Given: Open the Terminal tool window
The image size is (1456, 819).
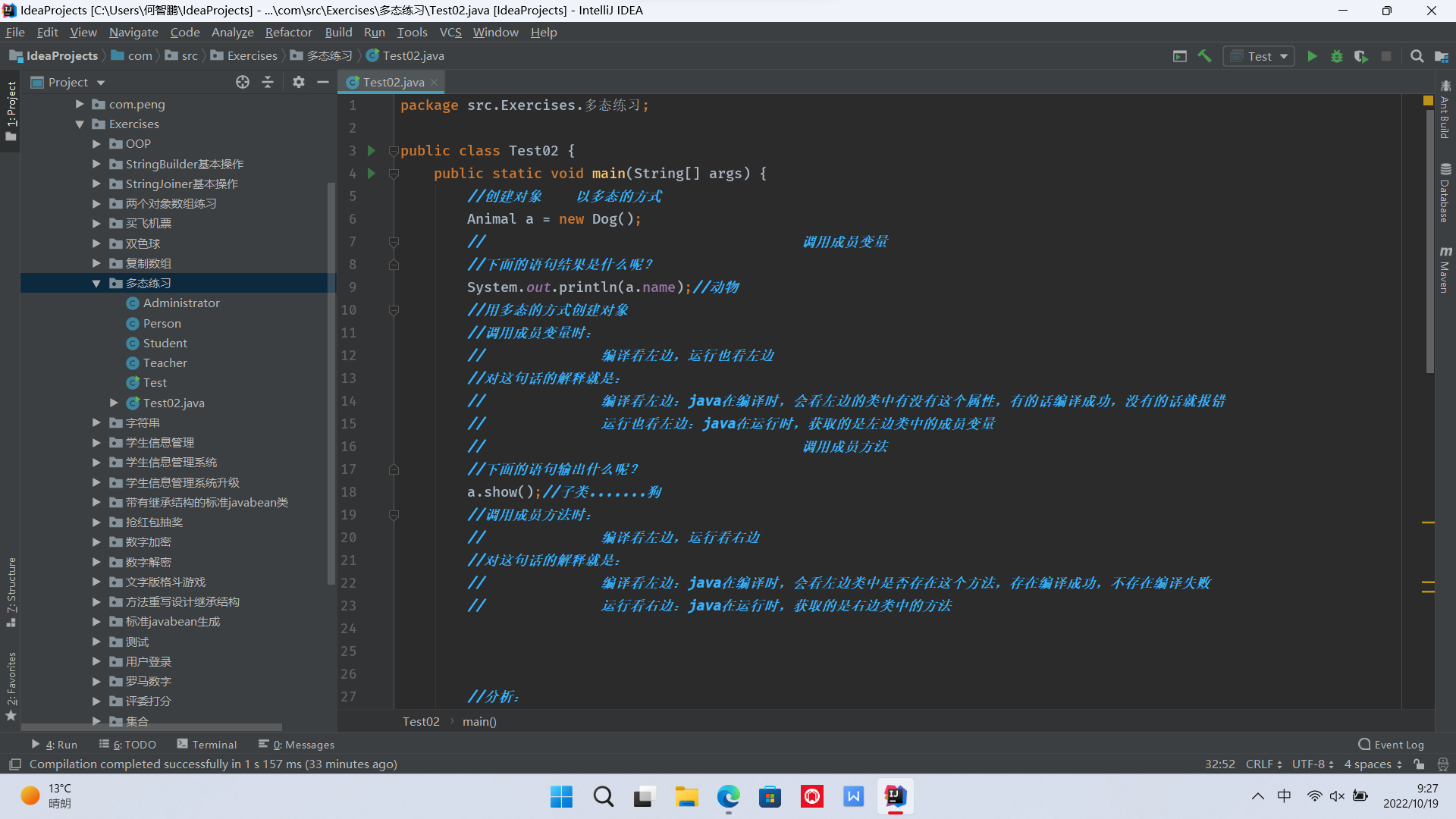Looking at the screenshot, I should (206, 745).
